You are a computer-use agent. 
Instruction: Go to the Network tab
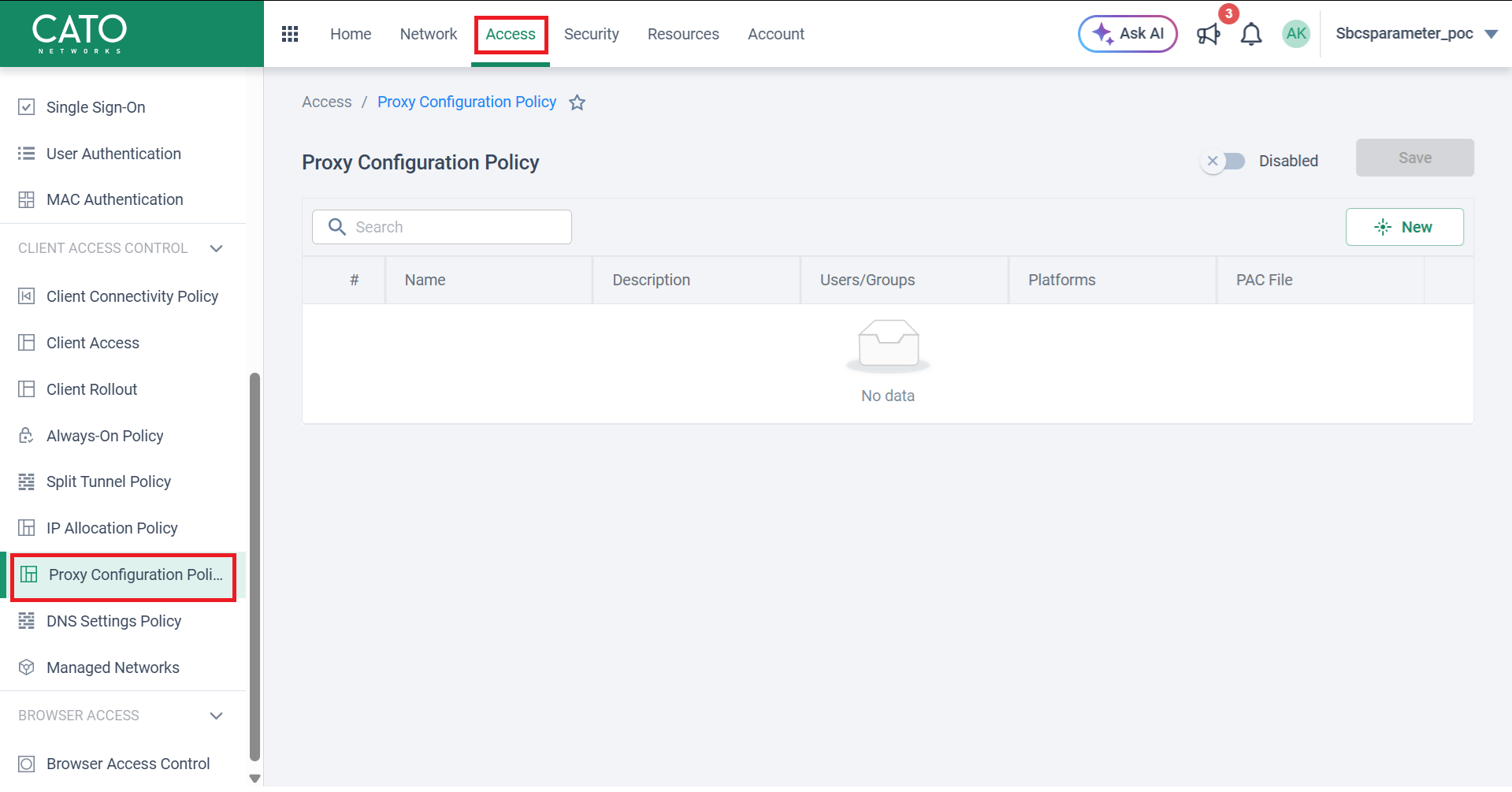[x=428, y=34]
